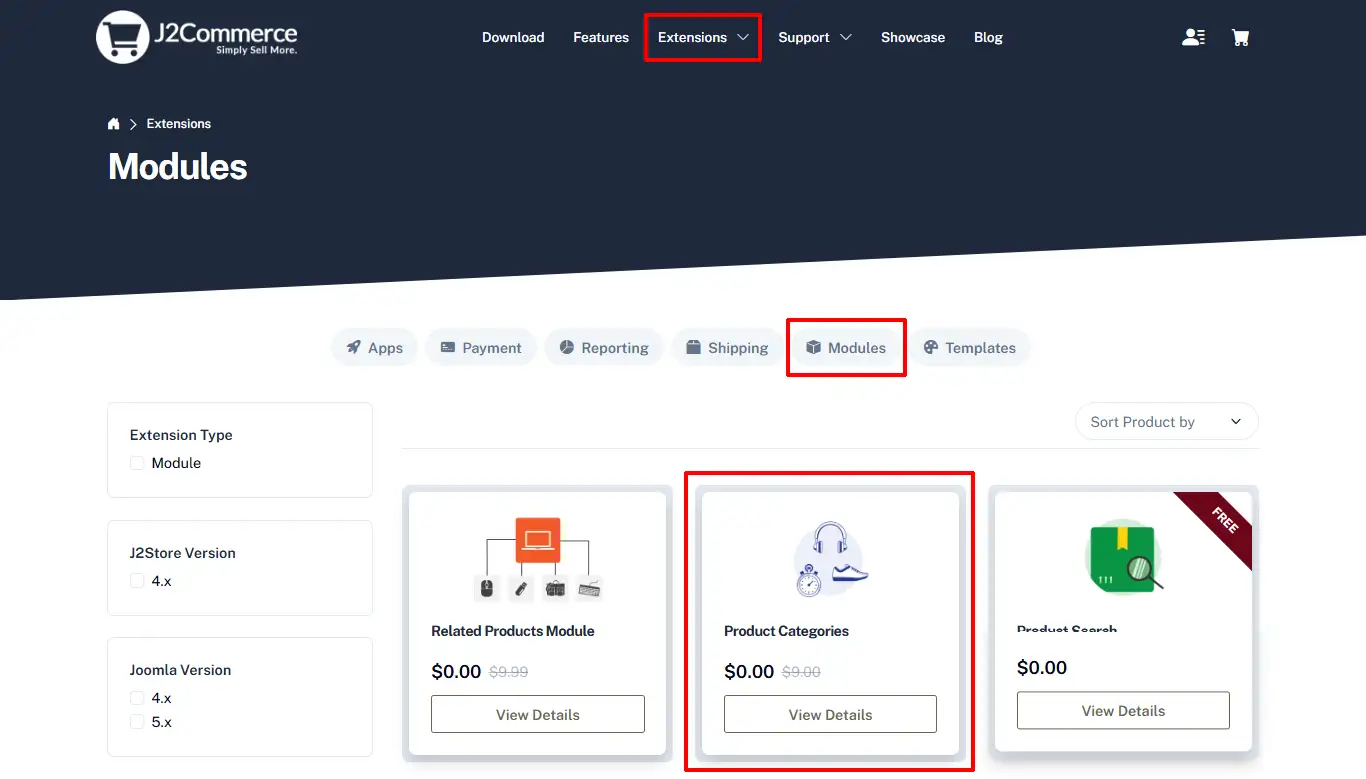Click the Product Search package icon
Image resolution: width=1366 pixels, height=779 pixels.
pyautogui.click(x=1123, y=558)
